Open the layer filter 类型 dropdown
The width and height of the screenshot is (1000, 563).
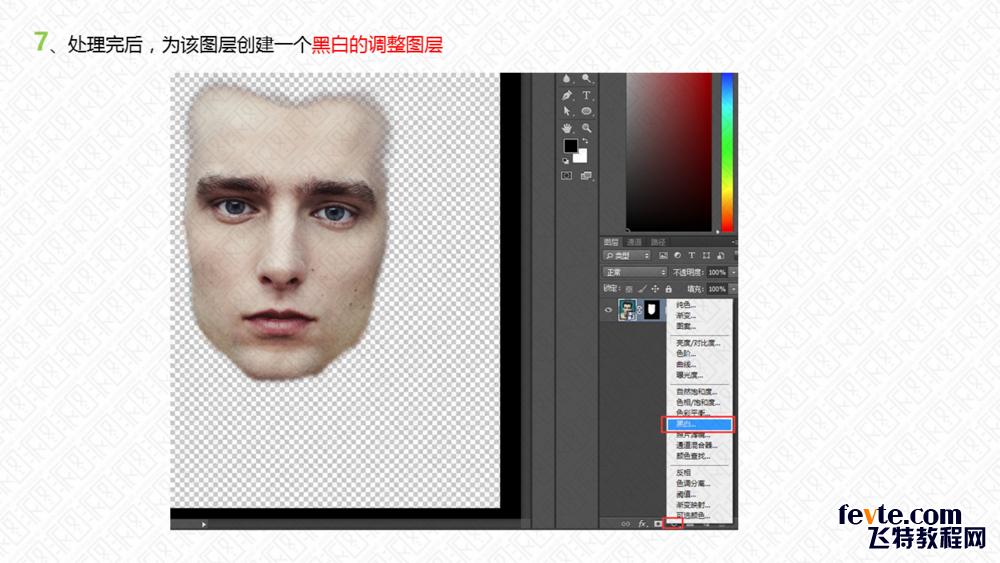click(627, 256)
